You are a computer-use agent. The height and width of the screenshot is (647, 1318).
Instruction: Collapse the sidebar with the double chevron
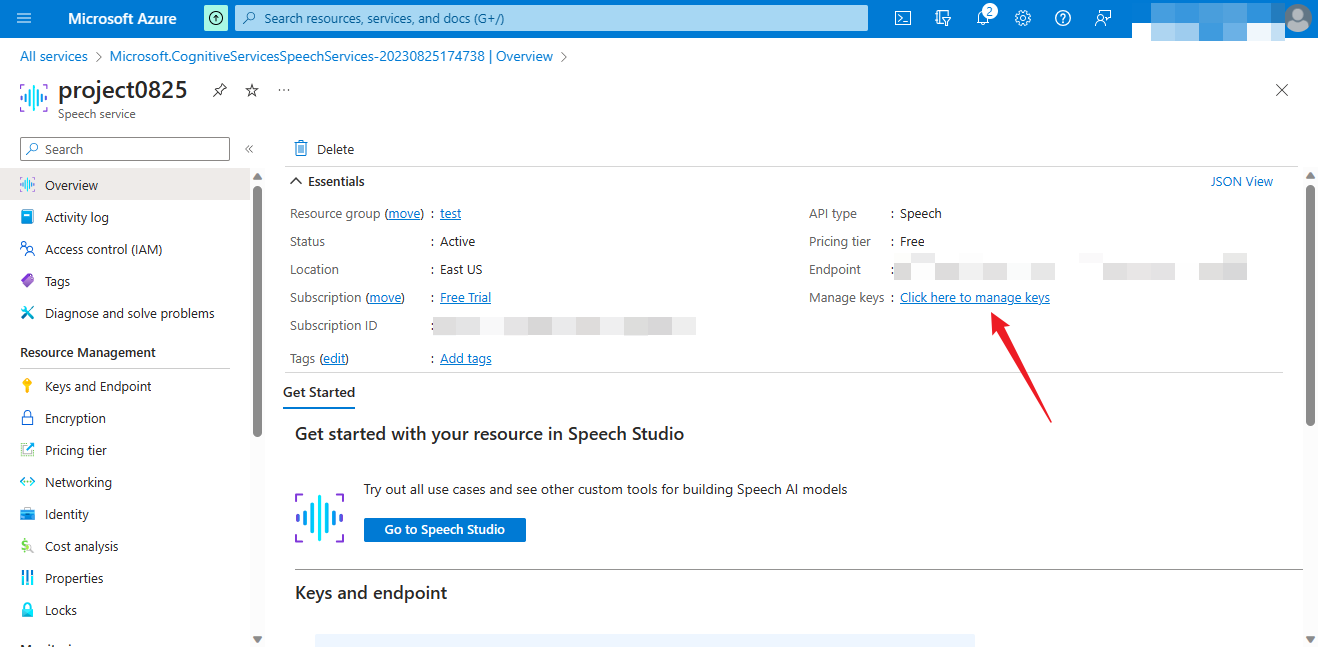(x=249, y=149)
